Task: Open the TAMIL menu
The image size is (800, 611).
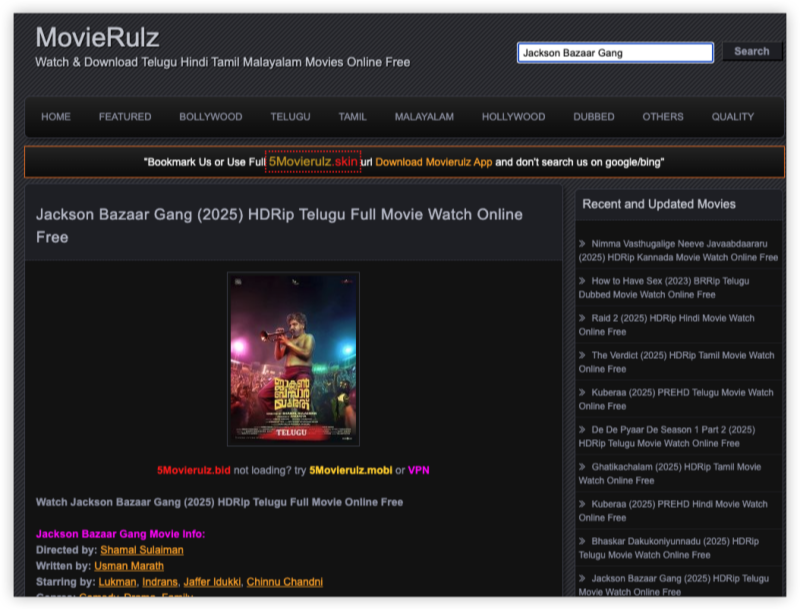Action: (353, 117)
